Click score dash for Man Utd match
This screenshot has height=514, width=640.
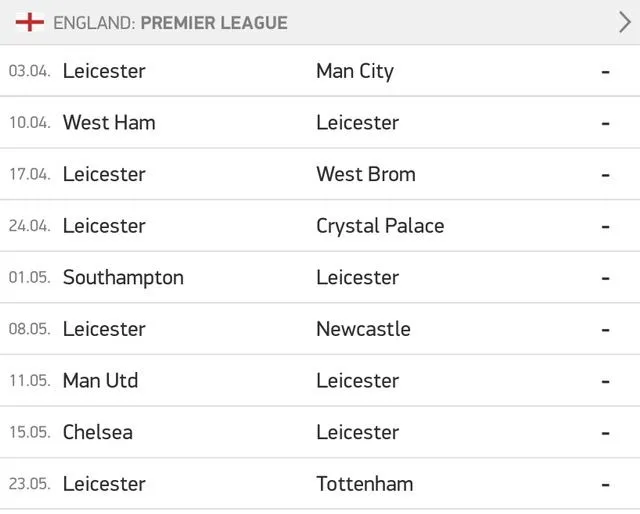click(605, 381)
